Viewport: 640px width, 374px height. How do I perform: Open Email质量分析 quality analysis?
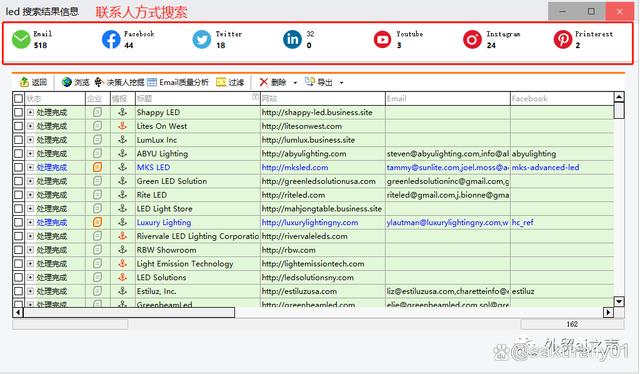(x=178, y=82)
